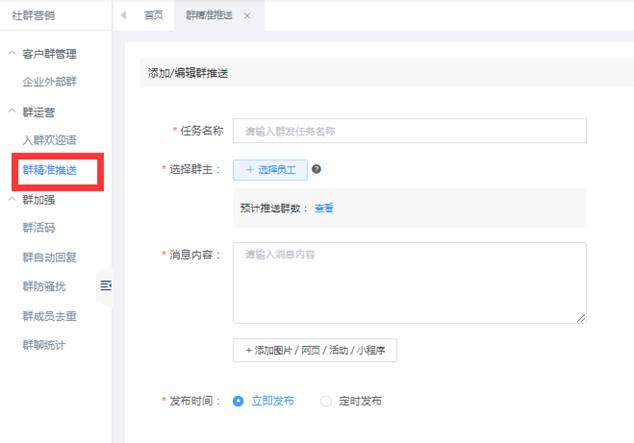
Task: Collapse the 群加强 section
Action: click(x=12, y=199)
